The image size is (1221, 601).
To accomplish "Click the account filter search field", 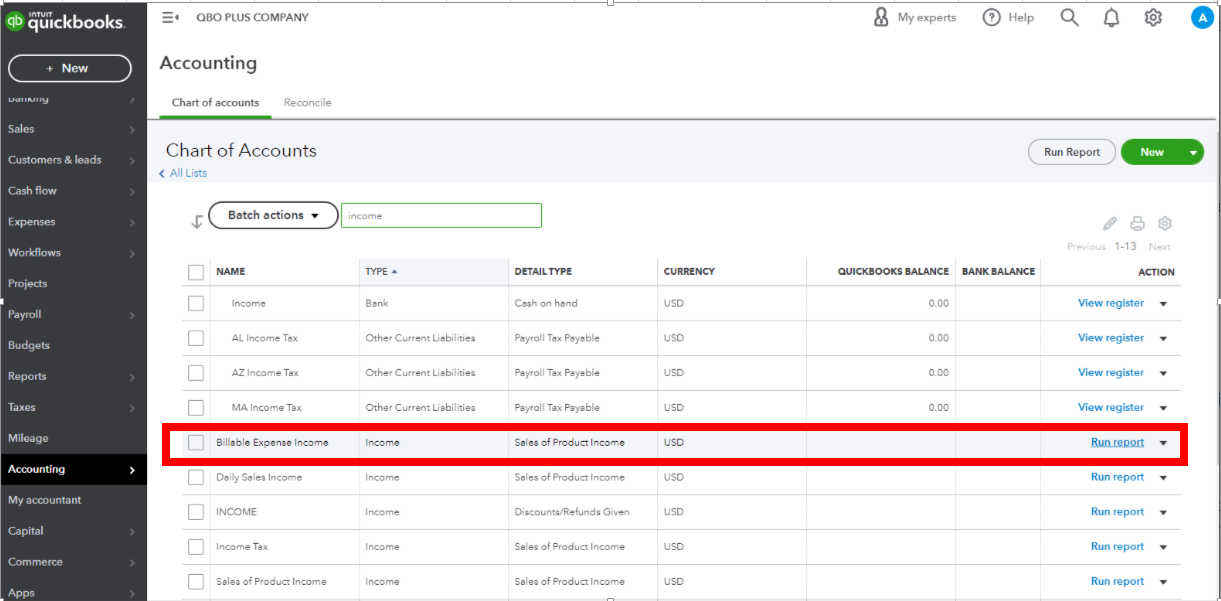I will click(x=441, y=215).
